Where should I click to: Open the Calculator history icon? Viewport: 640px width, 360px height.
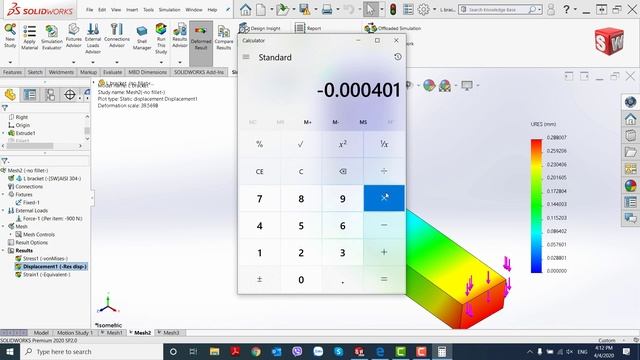coord(398,57)
